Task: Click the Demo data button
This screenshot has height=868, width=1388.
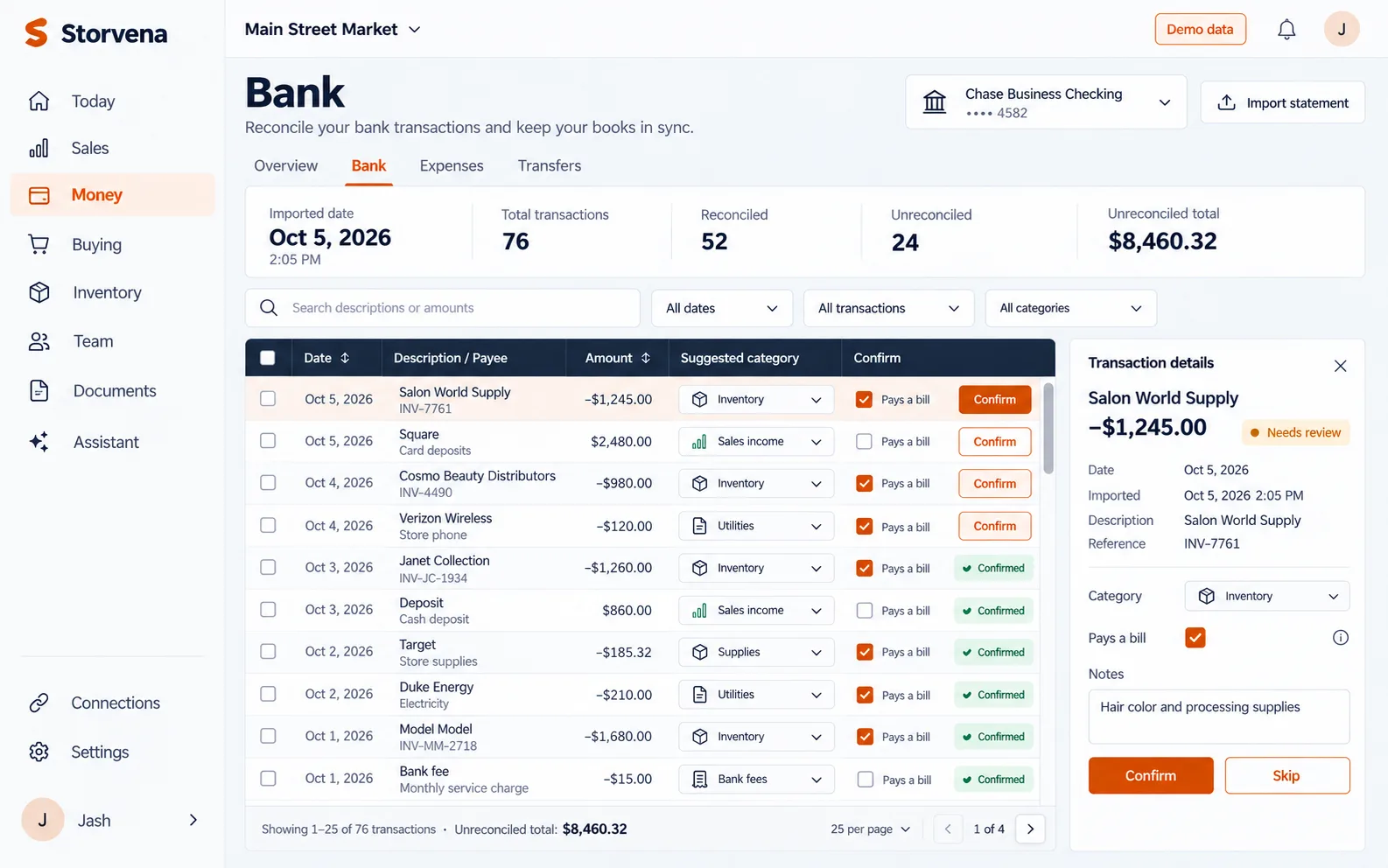Action: pyautogui.click(x=1200, y=29)
